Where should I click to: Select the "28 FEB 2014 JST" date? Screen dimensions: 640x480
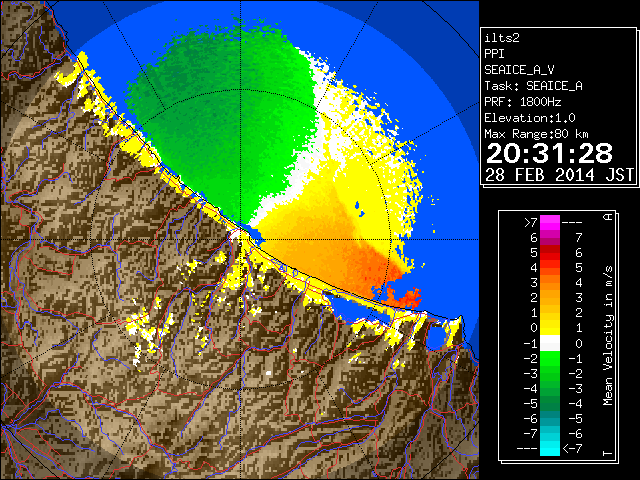point(559,175)
